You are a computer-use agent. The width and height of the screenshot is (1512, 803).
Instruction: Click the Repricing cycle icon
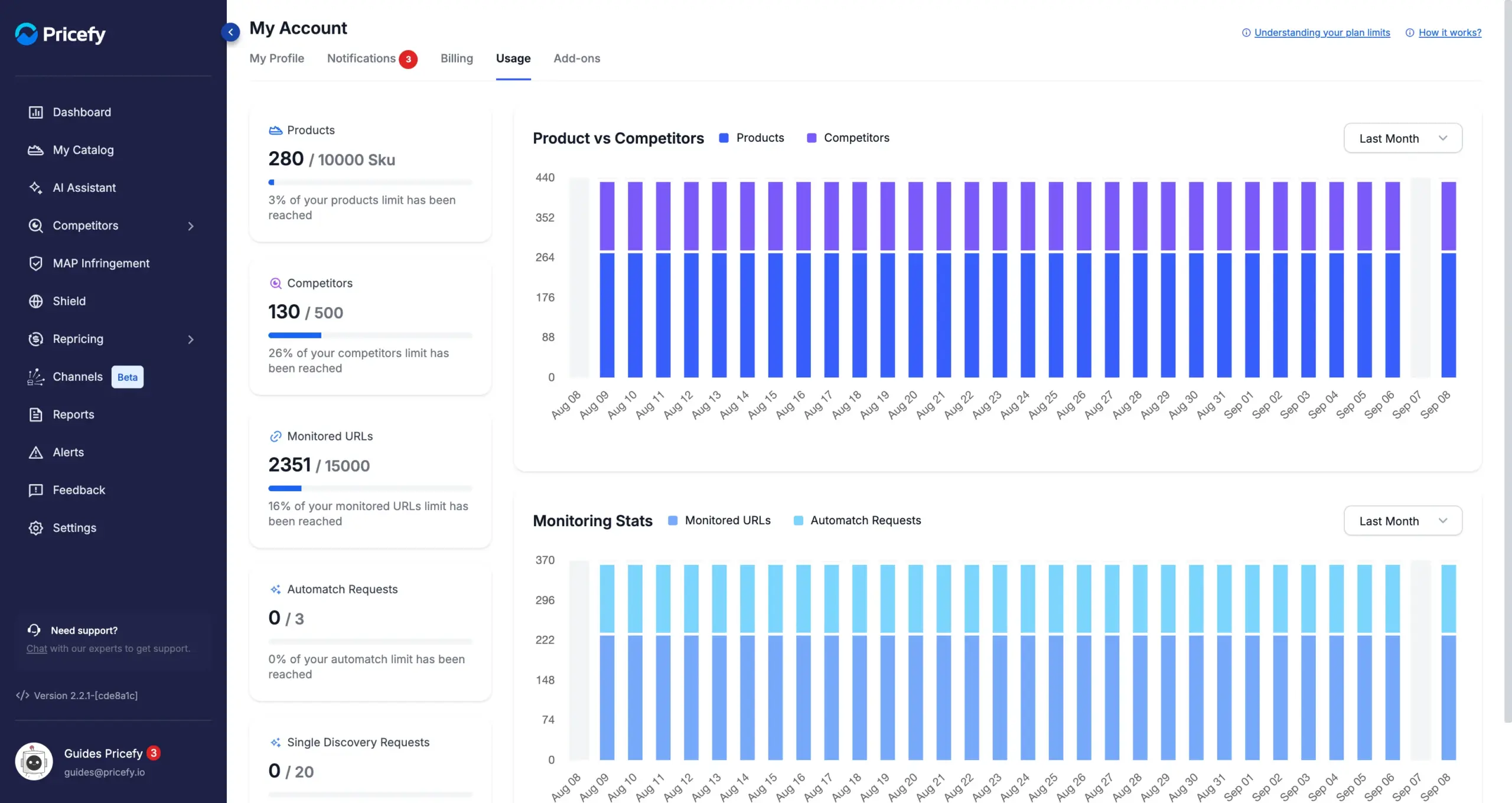pos(35,339)
